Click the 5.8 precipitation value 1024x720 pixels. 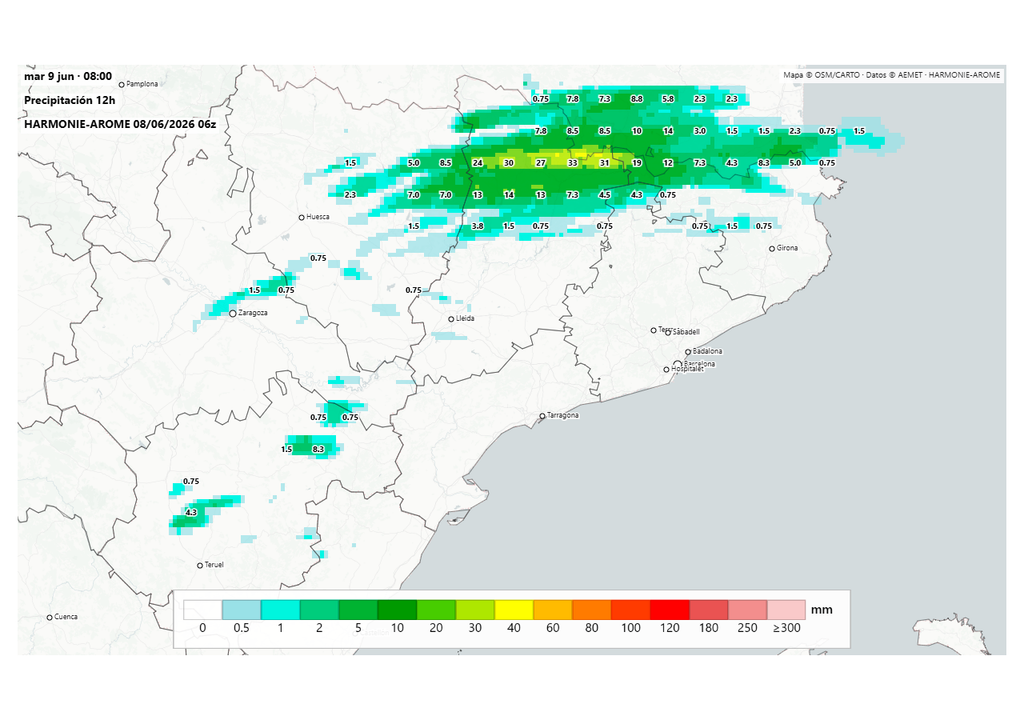[668, 99]
